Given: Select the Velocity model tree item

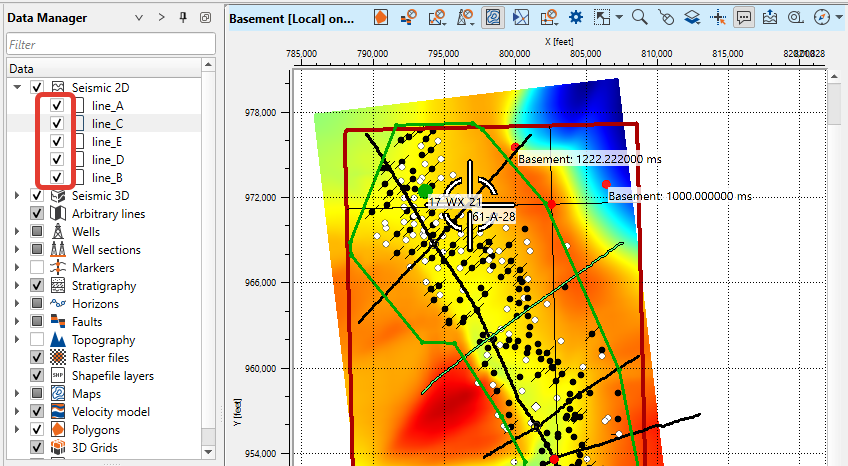Looking at the screenshot, I should [111, 412].
